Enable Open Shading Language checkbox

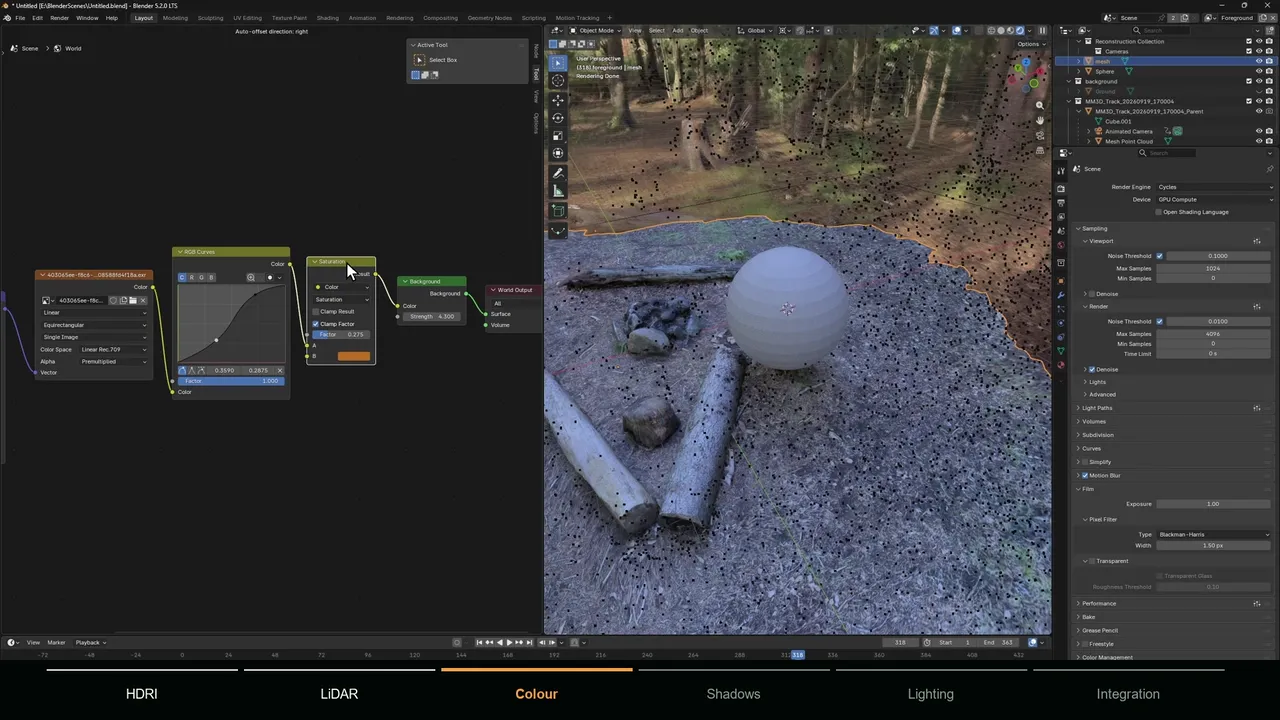tap(1159, 212)
